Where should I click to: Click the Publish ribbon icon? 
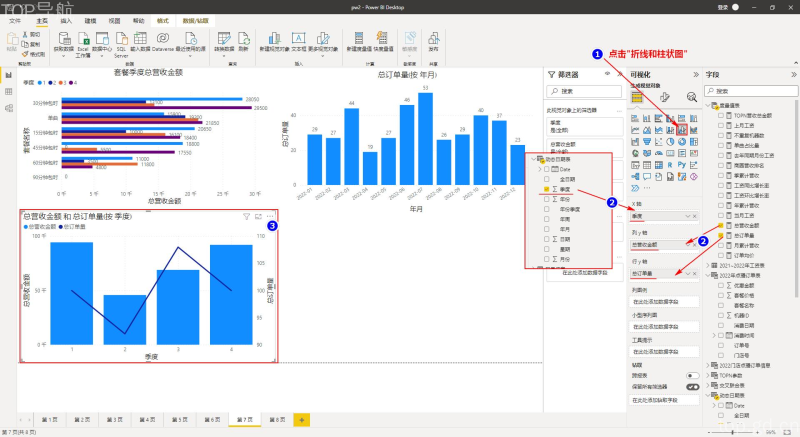click(x=433, y=42)
